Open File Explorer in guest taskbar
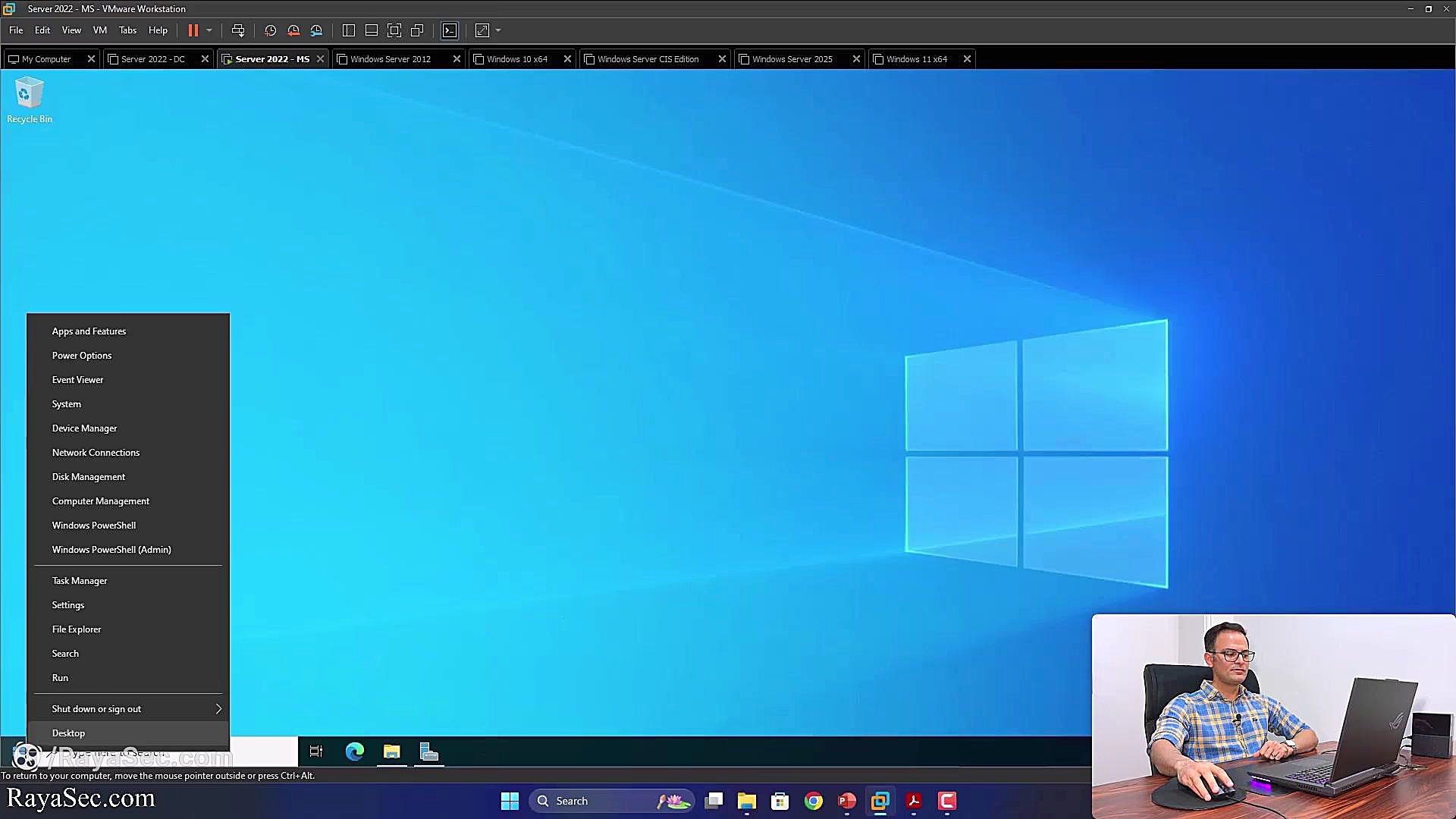 (392, 752)
